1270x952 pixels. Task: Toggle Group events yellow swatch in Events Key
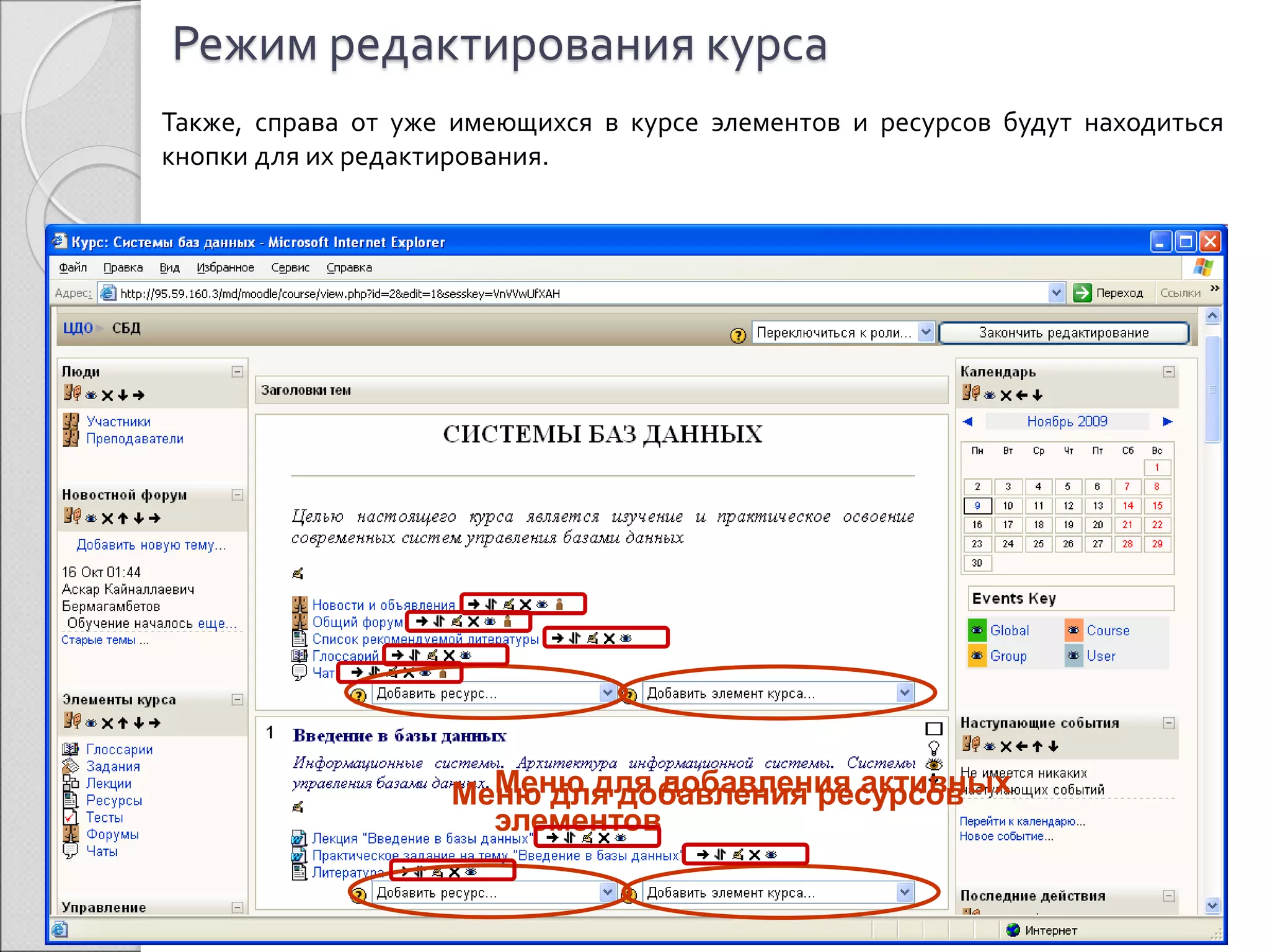pos(977,656)
